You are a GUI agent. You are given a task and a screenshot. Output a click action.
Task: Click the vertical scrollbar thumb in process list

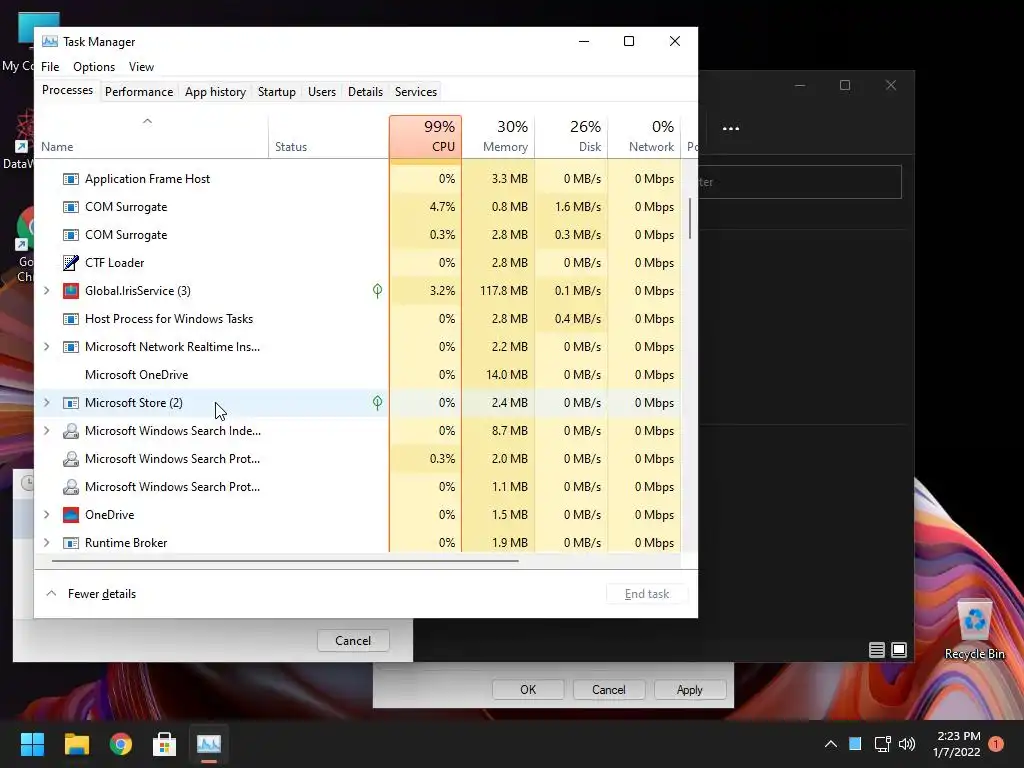[x=690, y=219]
